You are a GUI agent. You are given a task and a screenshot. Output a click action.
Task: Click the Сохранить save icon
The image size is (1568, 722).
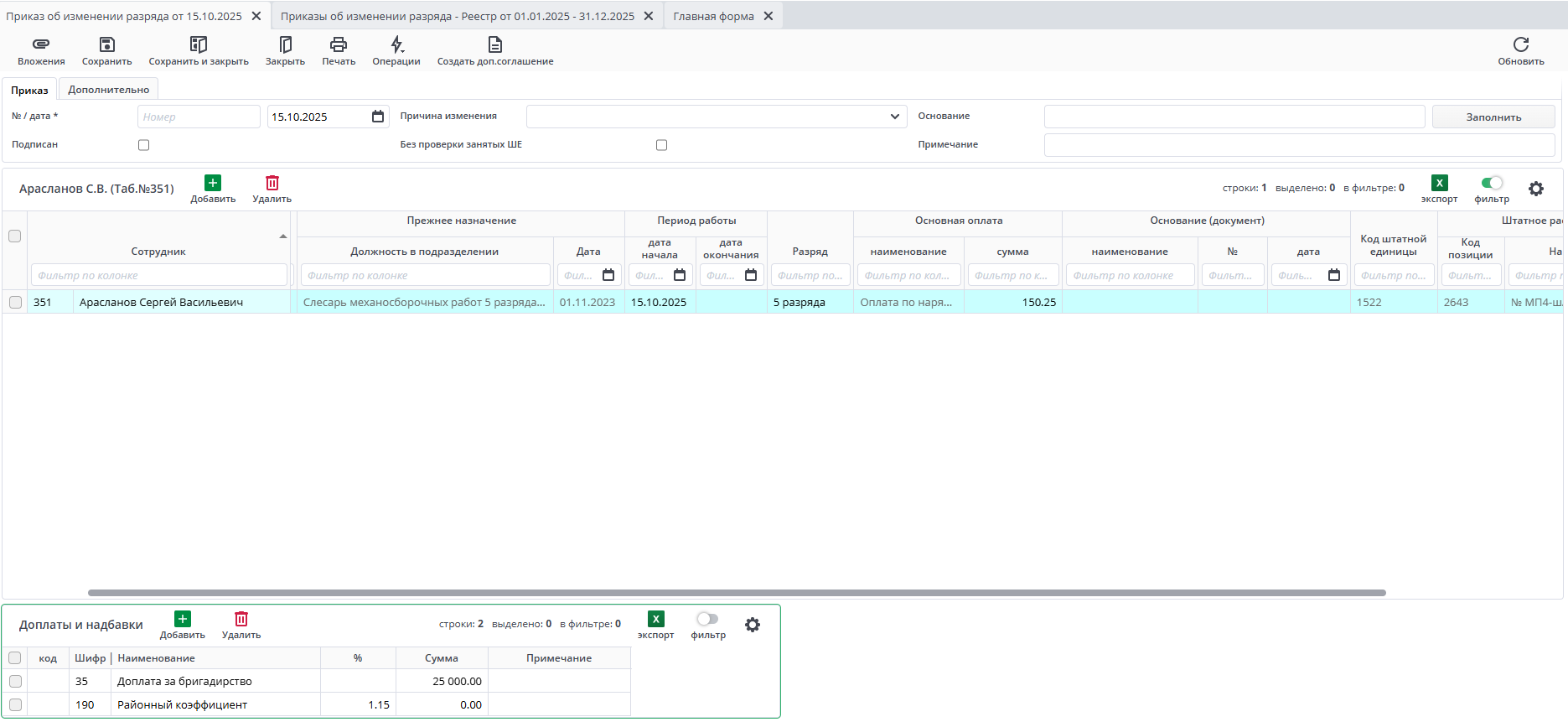106,44
